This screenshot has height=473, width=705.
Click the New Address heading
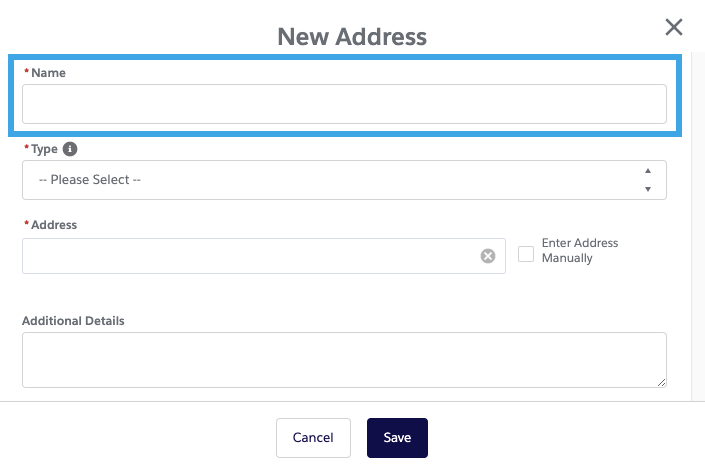pyautogui.click(x=352, y=37)
